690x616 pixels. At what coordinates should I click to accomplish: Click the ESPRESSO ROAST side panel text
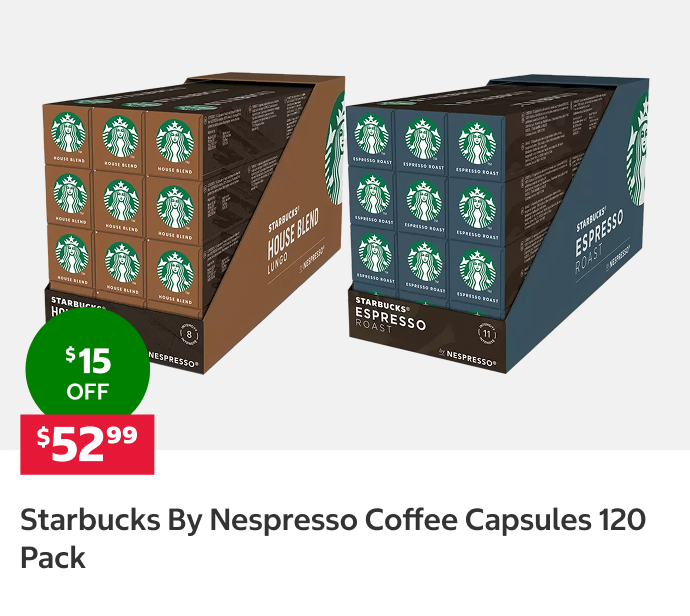pos(599,241)
